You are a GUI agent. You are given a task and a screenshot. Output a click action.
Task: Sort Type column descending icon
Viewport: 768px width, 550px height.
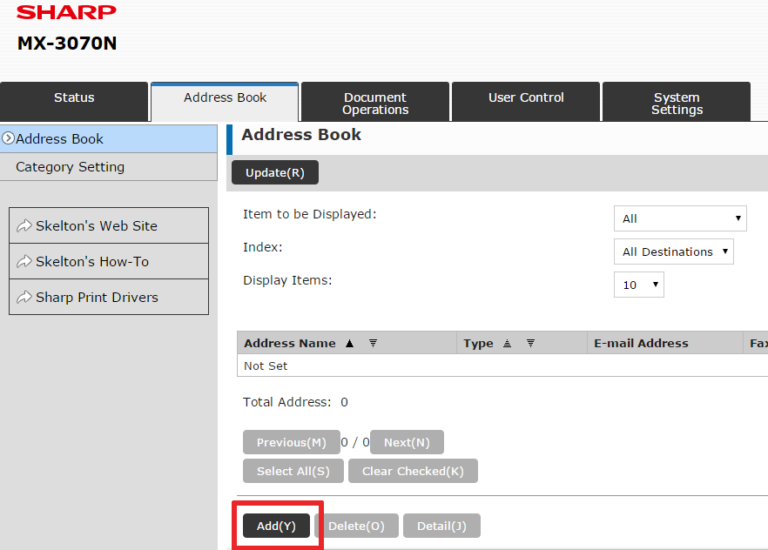[x=530, y=343]
